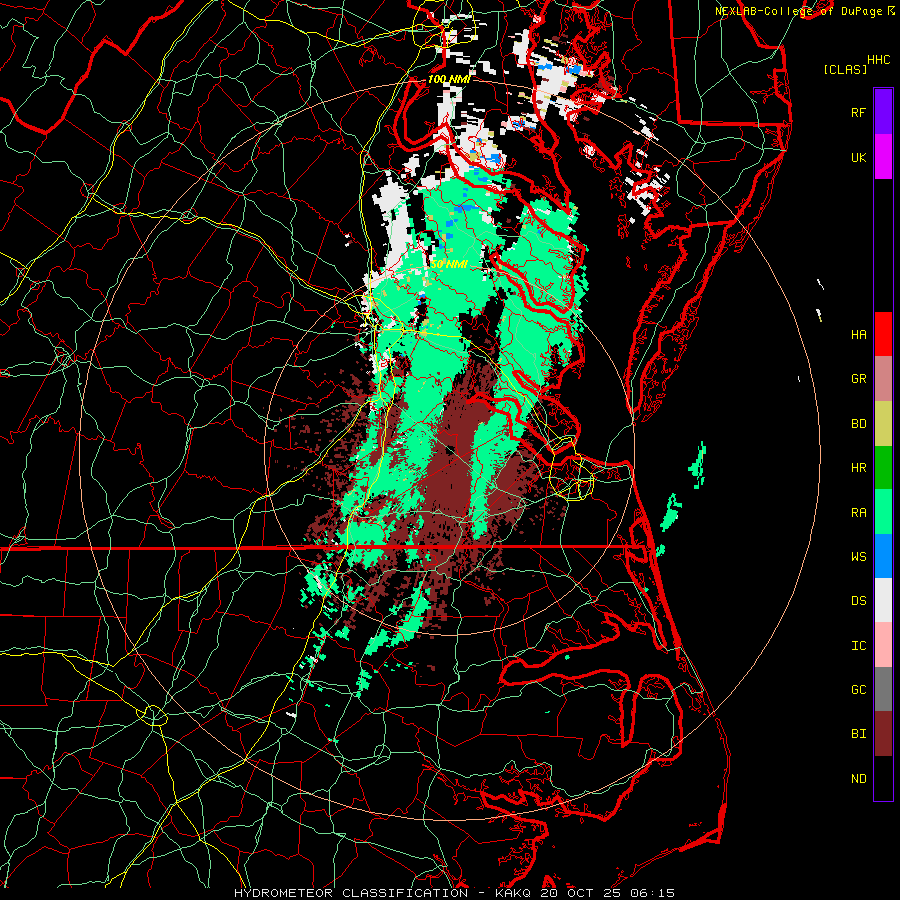Click the [CLAS] units label
900x900 pixels.
coord(845,70)
